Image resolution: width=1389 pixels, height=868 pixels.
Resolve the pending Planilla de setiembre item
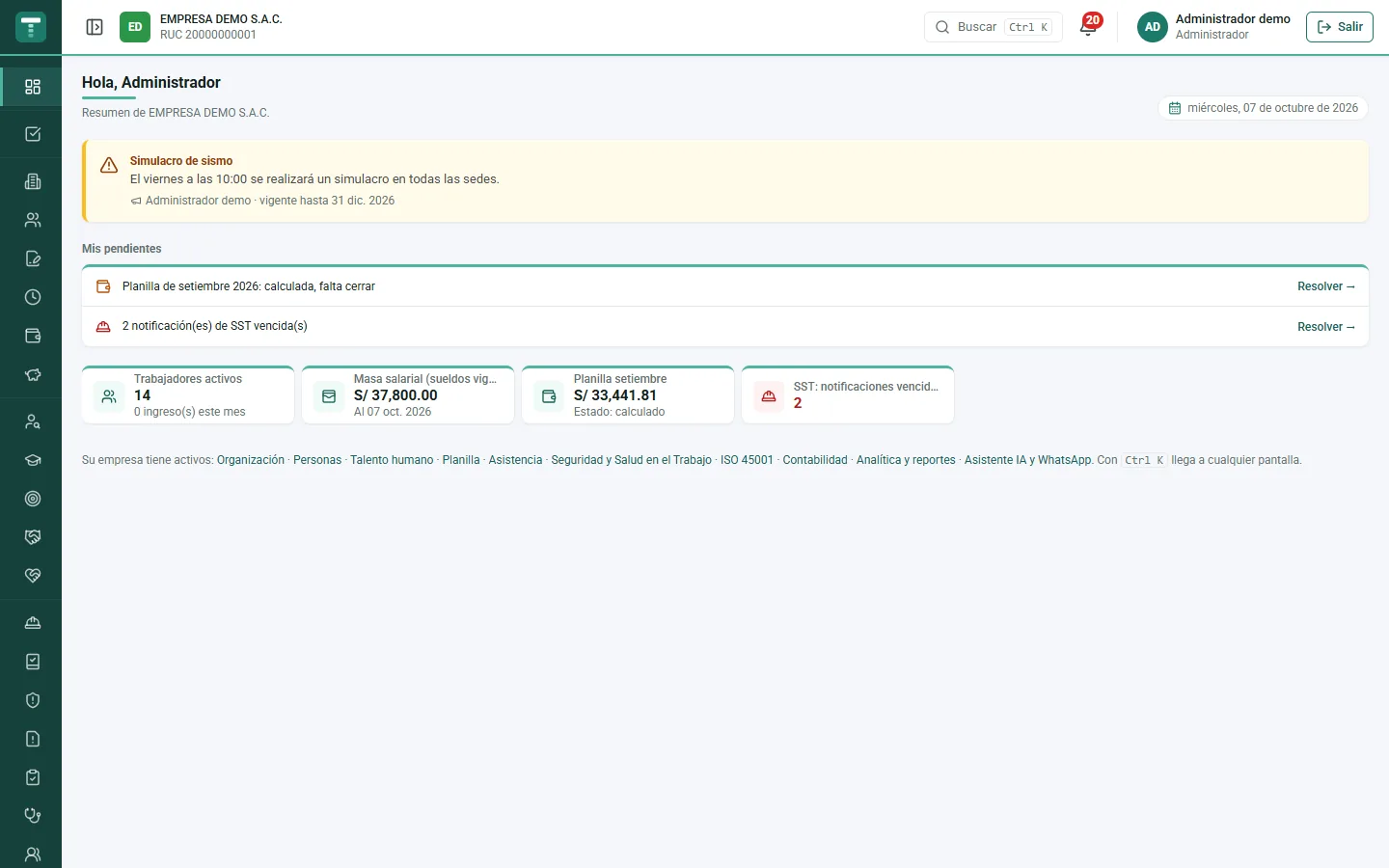[x=1325, y=286]
